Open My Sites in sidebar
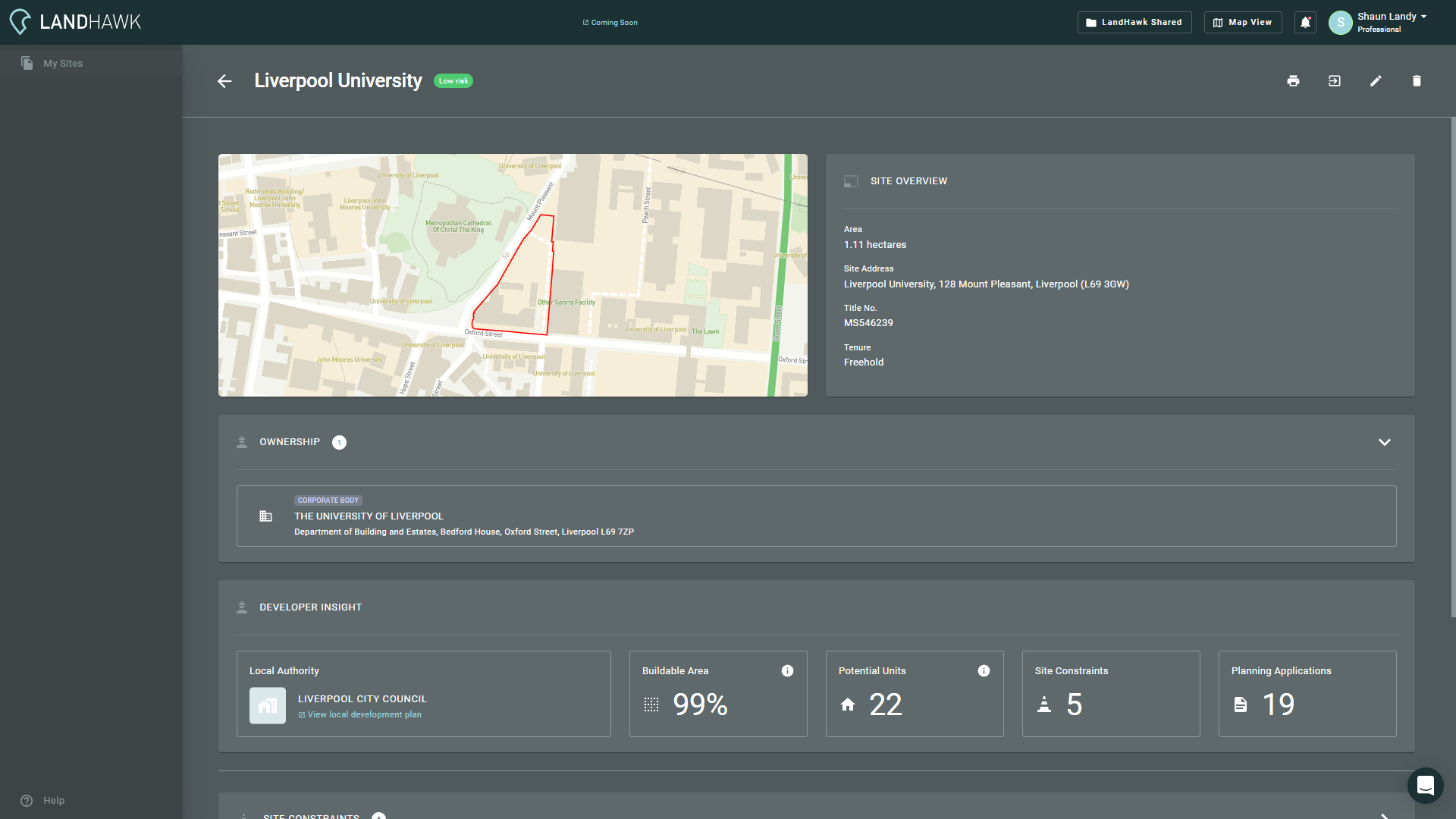Screen dimensions: 1456x819 pos(91,63)
